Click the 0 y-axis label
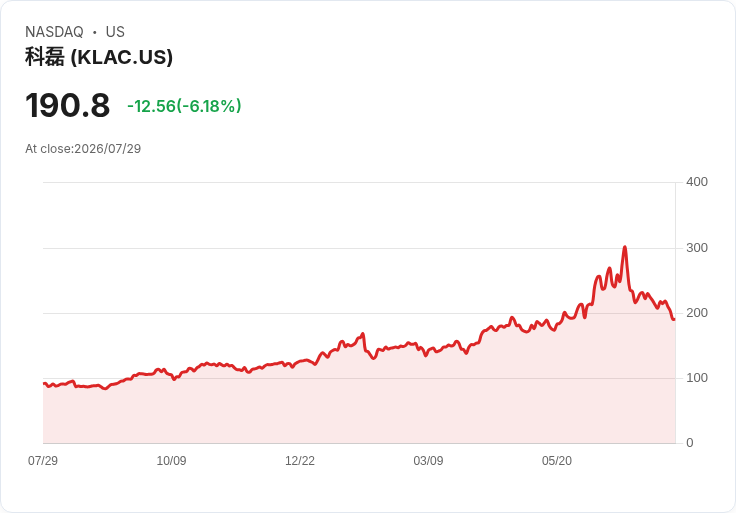 [x=690, y=443]
